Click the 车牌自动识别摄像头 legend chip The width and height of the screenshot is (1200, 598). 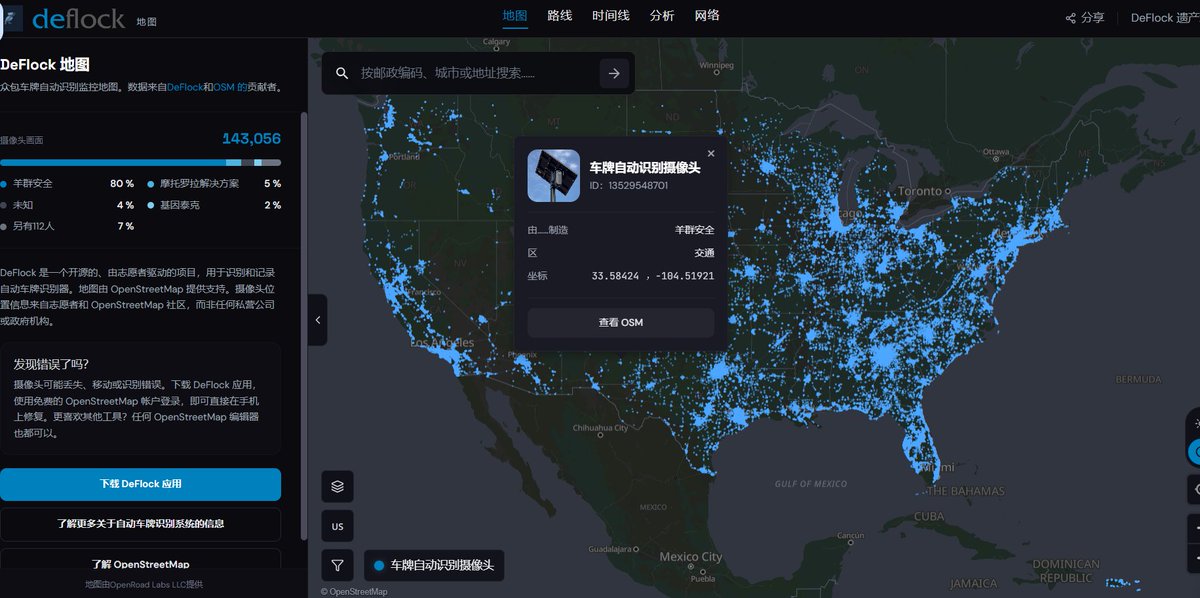click(x=434, y=566)
